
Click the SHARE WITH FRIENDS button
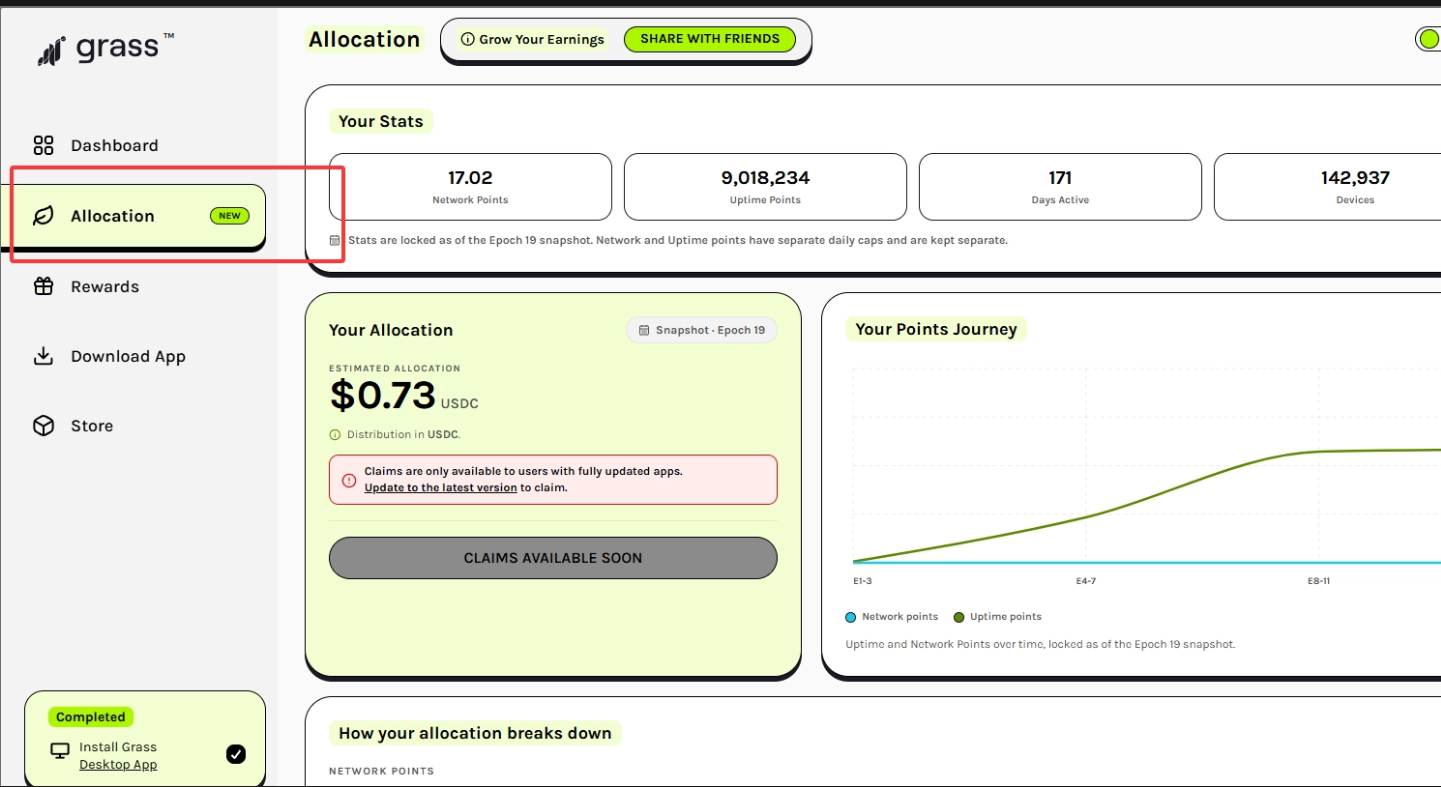(710, 39)
